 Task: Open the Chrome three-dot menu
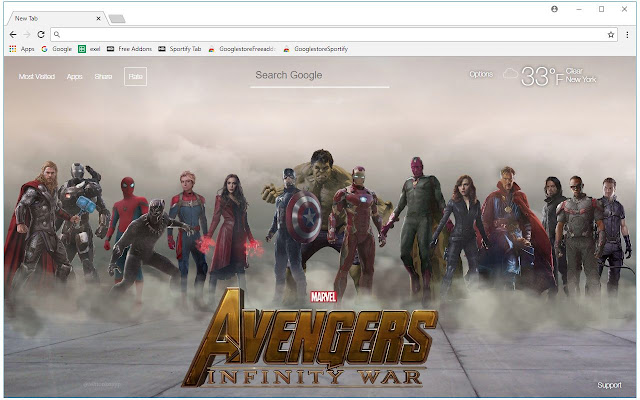(x=627, y=35)
